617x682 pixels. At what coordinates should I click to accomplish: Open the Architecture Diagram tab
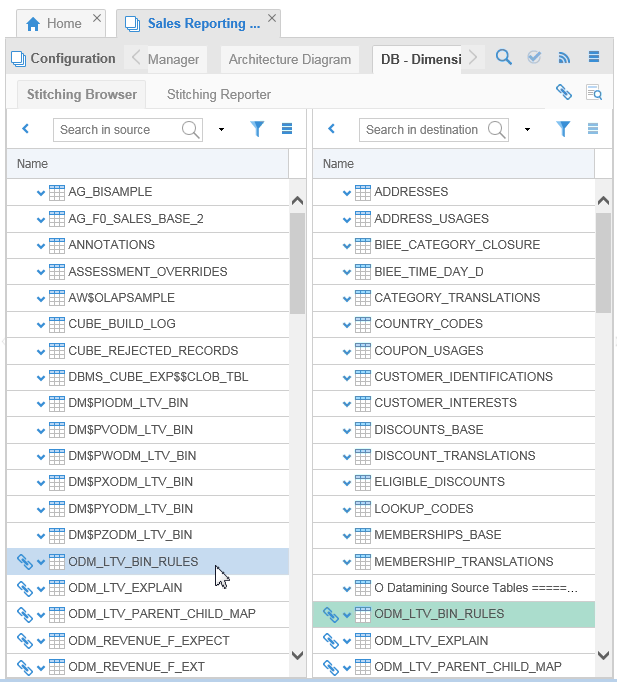click(x=290, y=59)
